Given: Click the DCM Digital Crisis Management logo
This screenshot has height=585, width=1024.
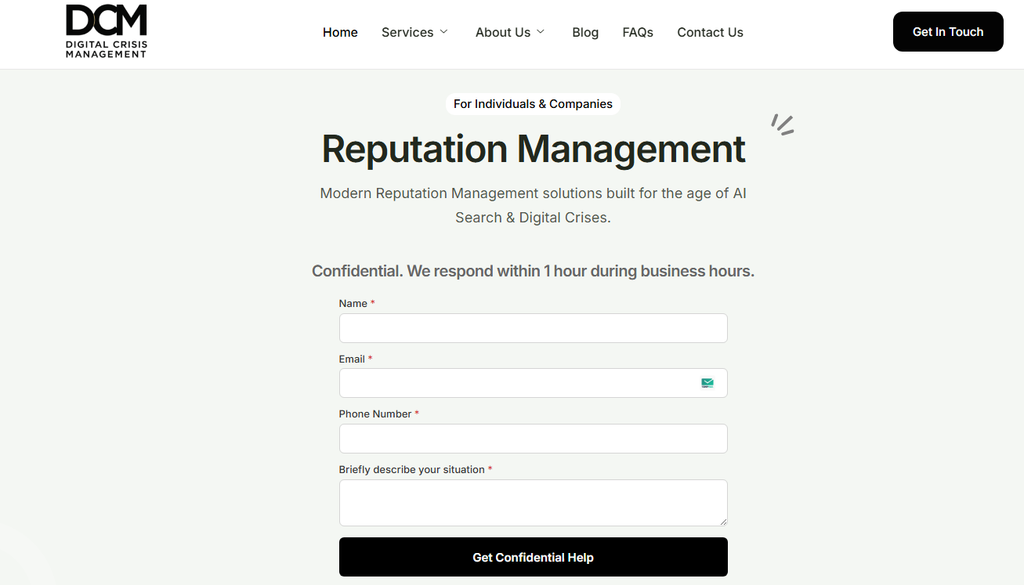Looking at the screenshot, I should point(106,31).
